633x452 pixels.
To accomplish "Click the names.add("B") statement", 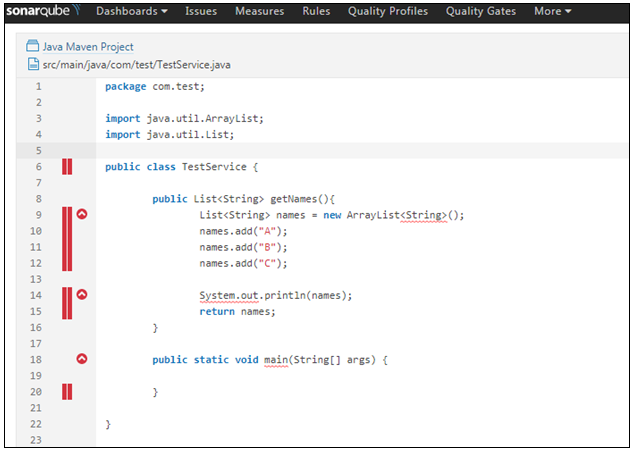I will point(243,247).
